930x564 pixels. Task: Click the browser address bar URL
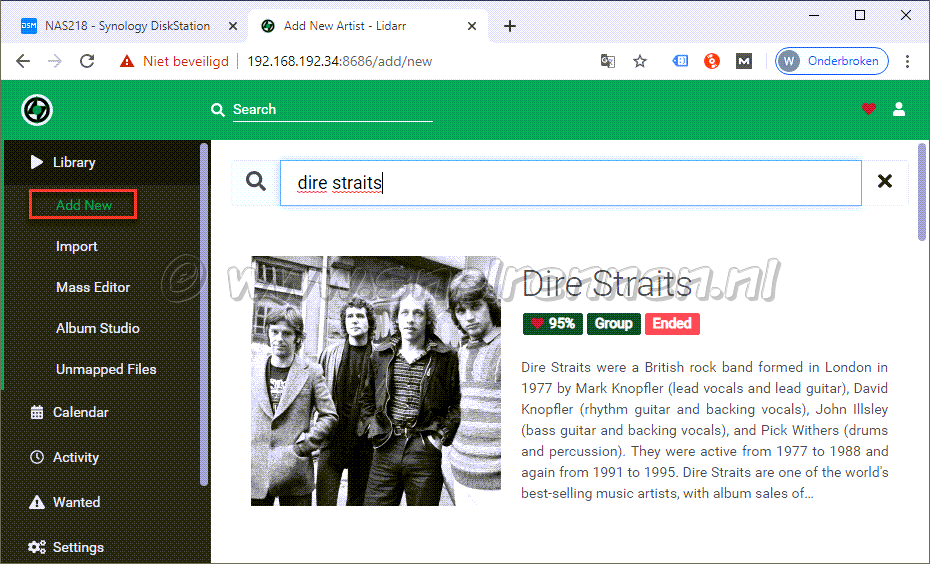[339, 61]
